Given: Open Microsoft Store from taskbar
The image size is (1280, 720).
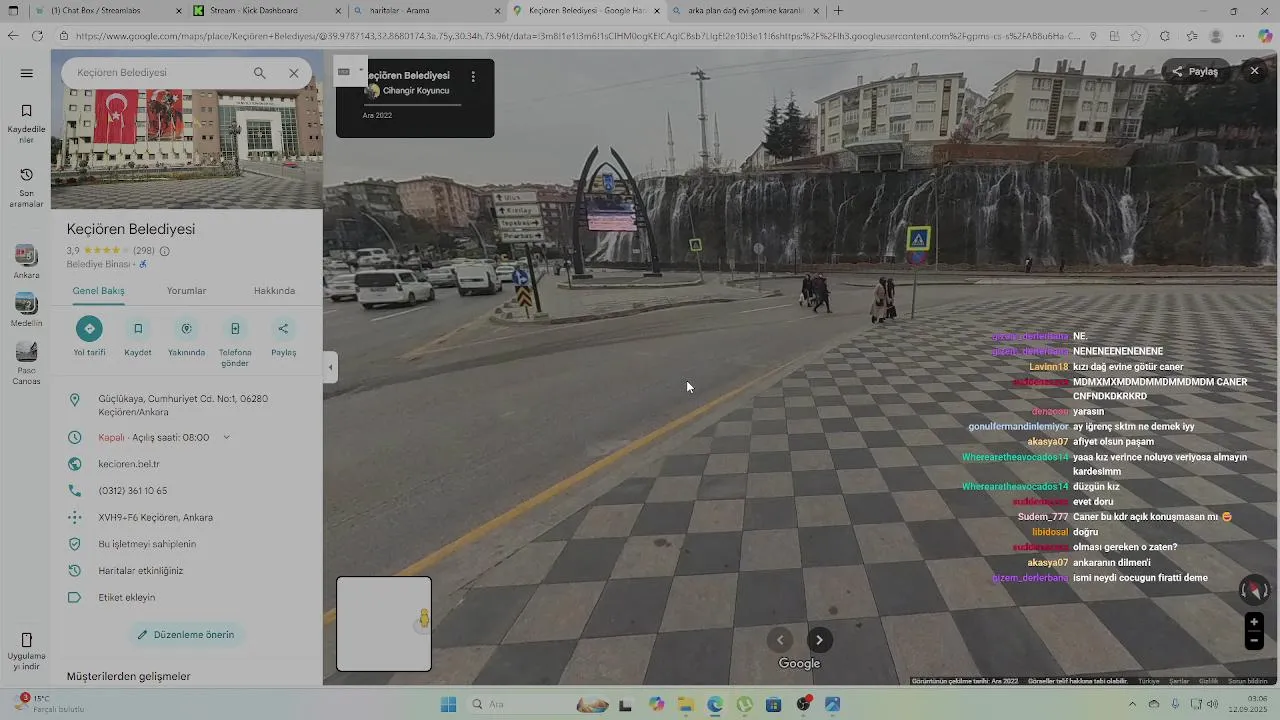Looking at the screenshot, I should tap(774, 704).
